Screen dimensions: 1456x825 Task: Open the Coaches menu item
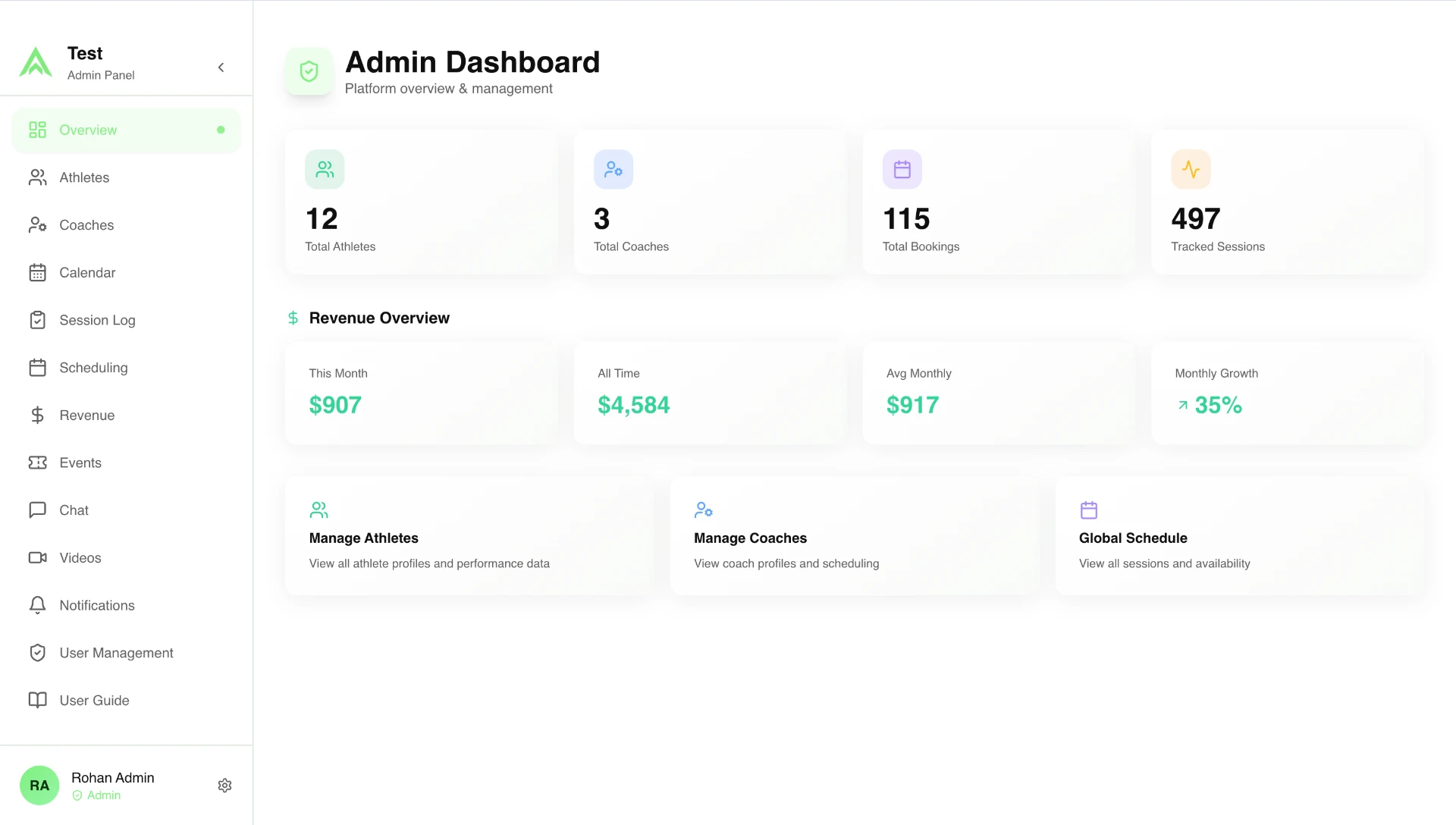click(127, 225)
